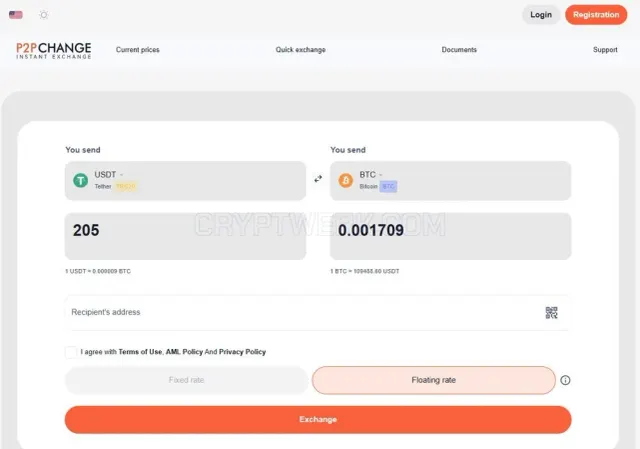Click the orange Exchange button
The image size is (640, 449).
(318, 420)
